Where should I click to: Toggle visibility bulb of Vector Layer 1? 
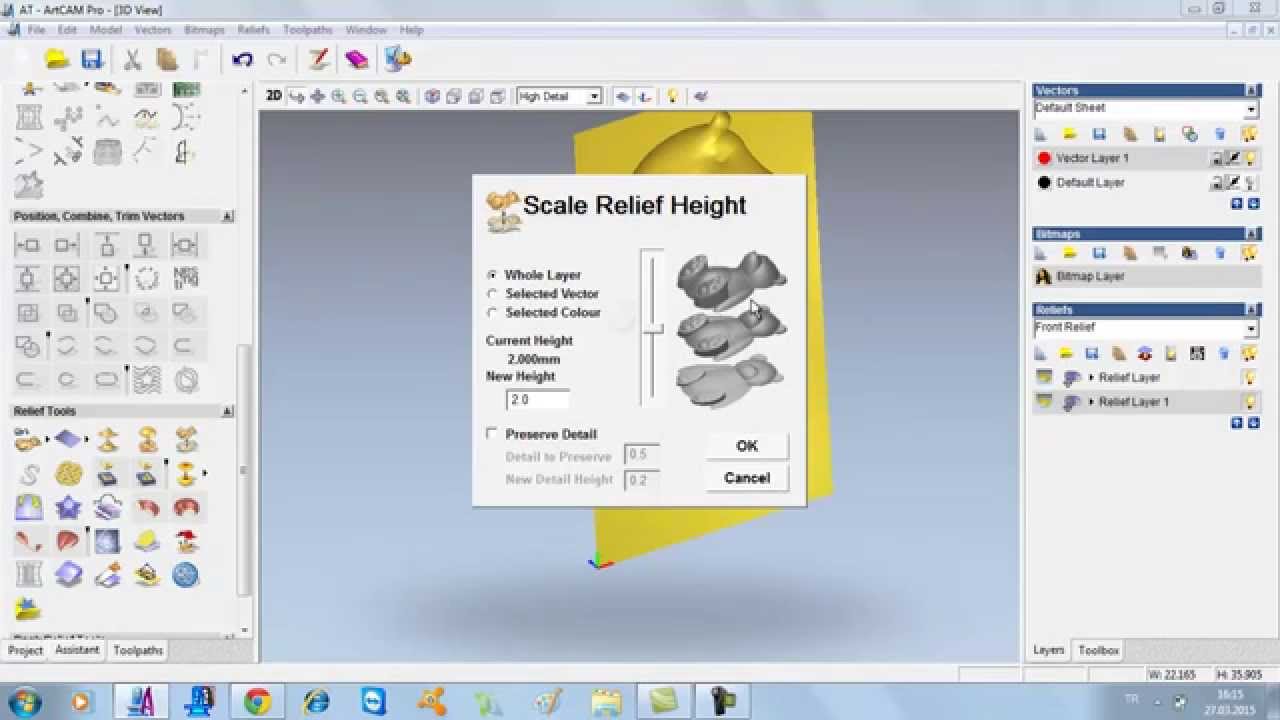[1250, 158]
